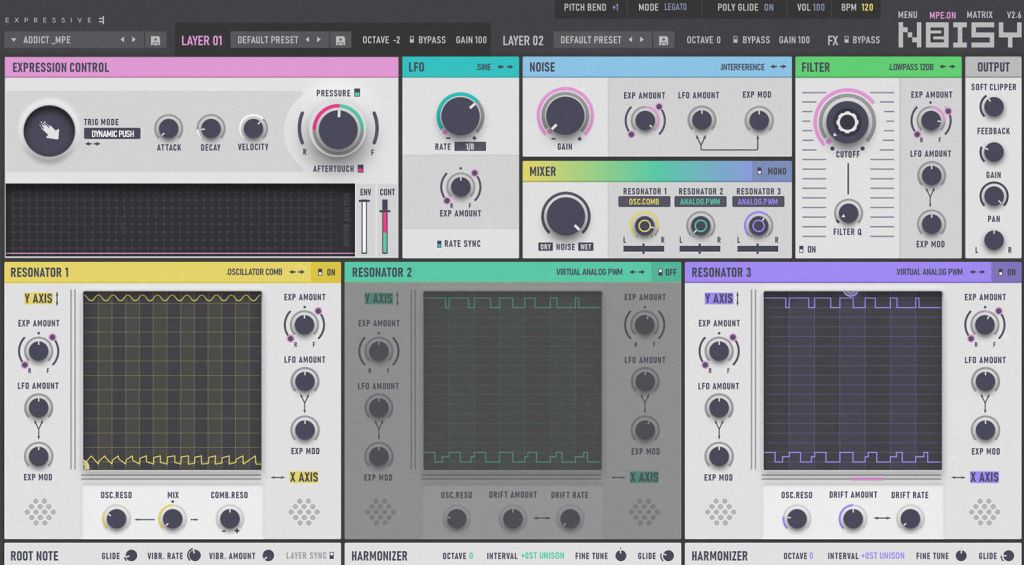Click the Noise Gain knob
1024x565 pixels.
pos(565,116)
